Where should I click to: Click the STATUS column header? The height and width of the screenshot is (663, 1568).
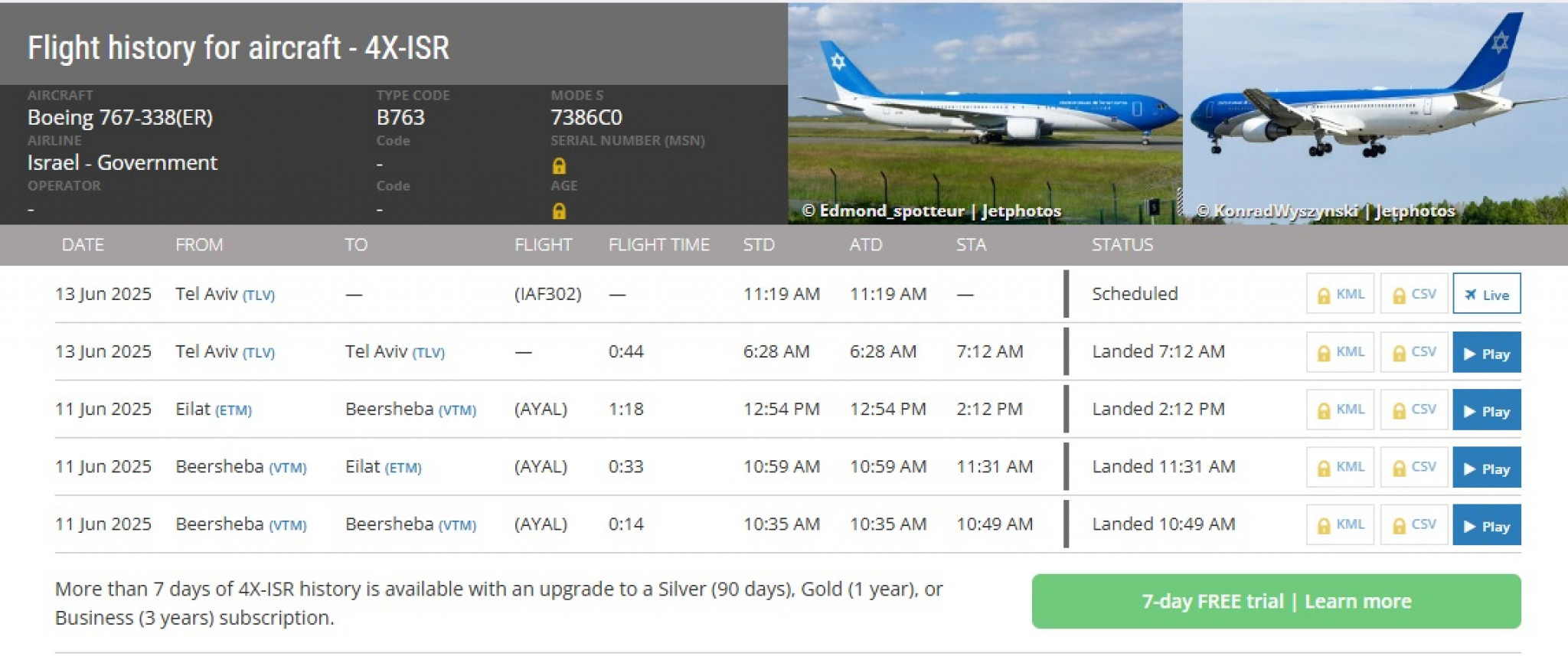coord(1122,245)
